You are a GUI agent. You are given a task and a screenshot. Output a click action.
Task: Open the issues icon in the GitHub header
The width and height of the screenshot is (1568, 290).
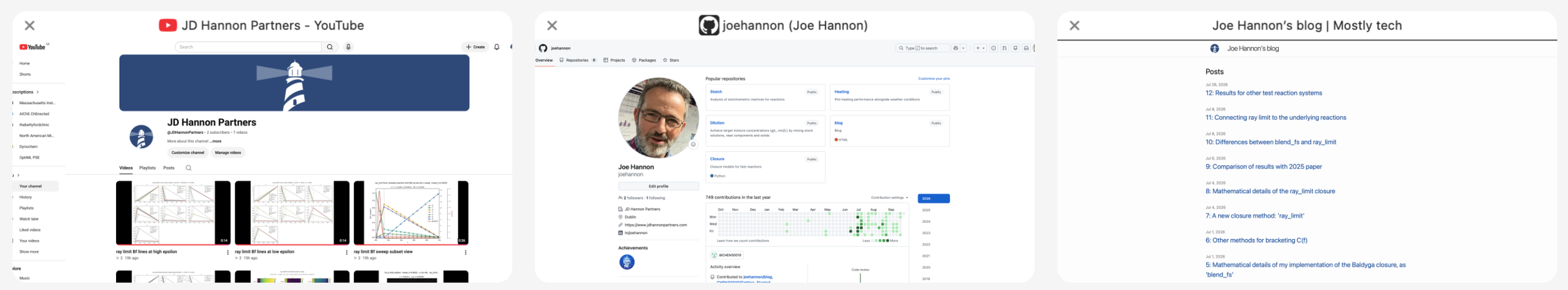(x=993, y=48)
